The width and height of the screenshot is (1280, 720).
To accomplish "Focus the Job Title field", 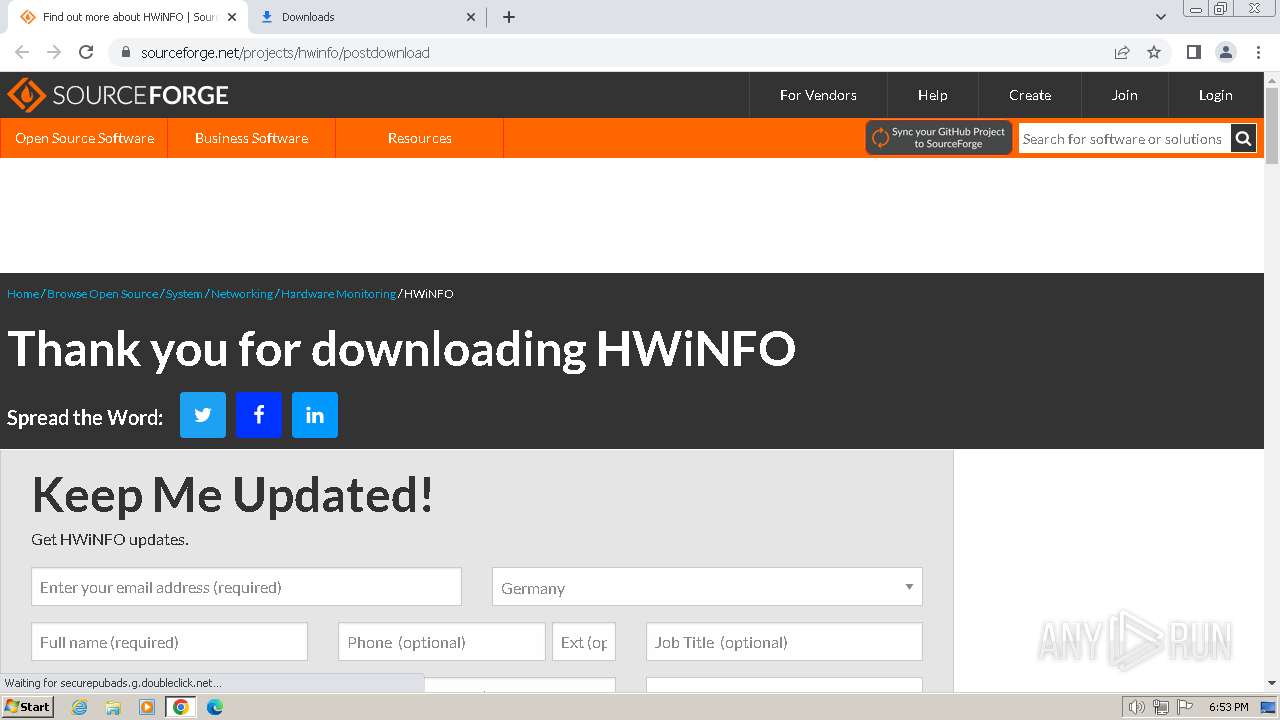I will click(x=784, y=642).
